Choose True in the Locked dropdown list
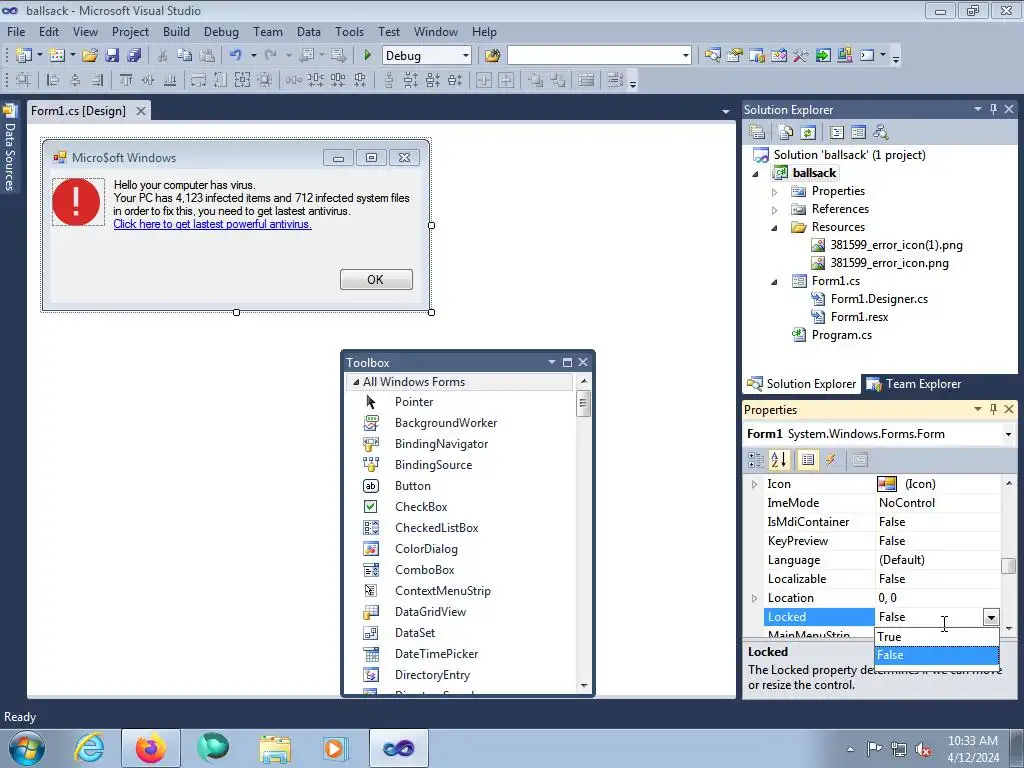1024x768 pixels. [936, 637]
